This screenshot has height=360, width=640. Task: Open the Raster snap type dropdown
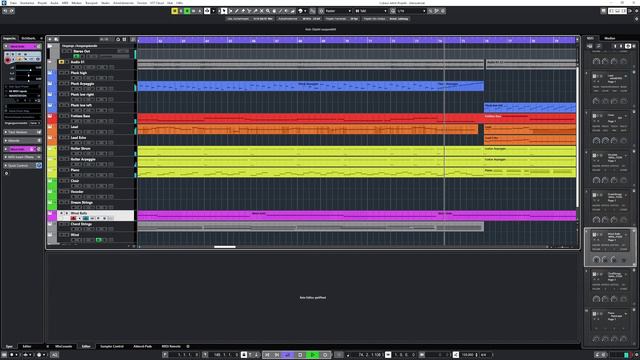tap(338, 11)
